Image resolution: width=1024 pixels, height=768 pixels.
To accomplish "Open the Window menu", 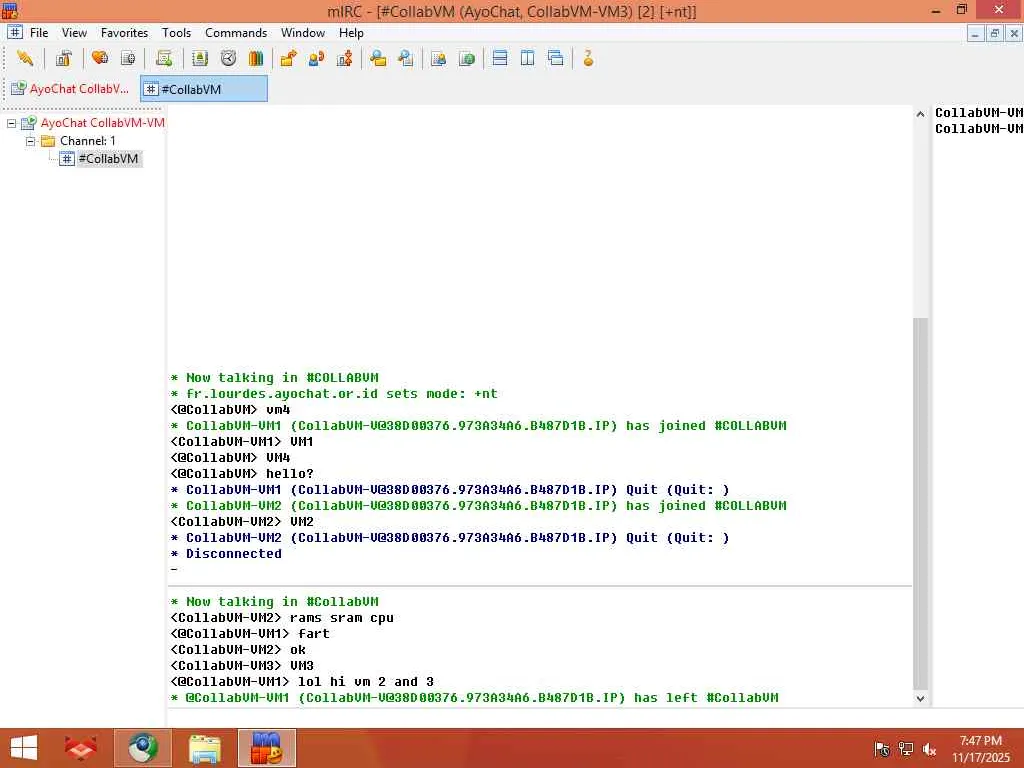I will 302,33.
